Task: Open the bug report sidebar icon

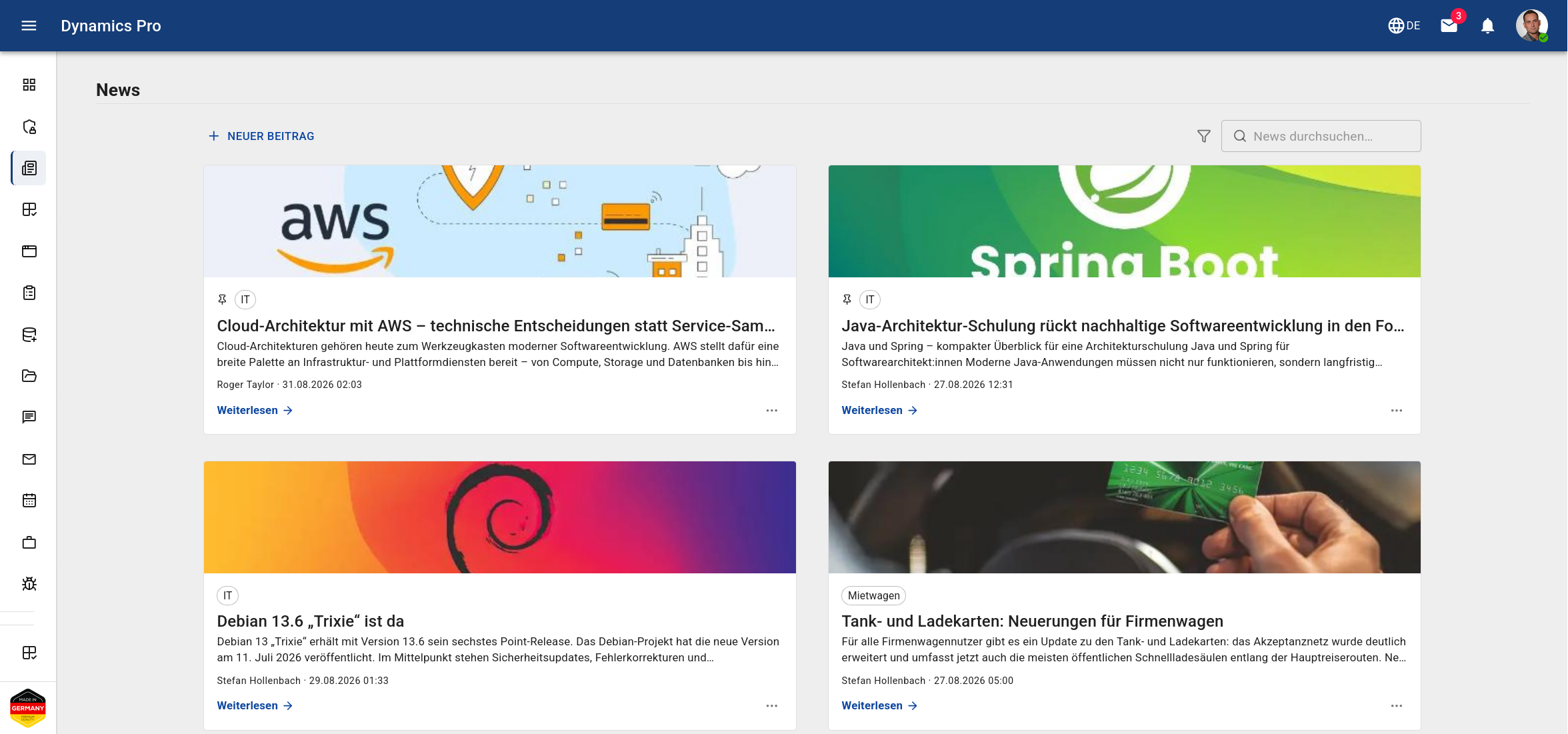Action: (29, 584)
